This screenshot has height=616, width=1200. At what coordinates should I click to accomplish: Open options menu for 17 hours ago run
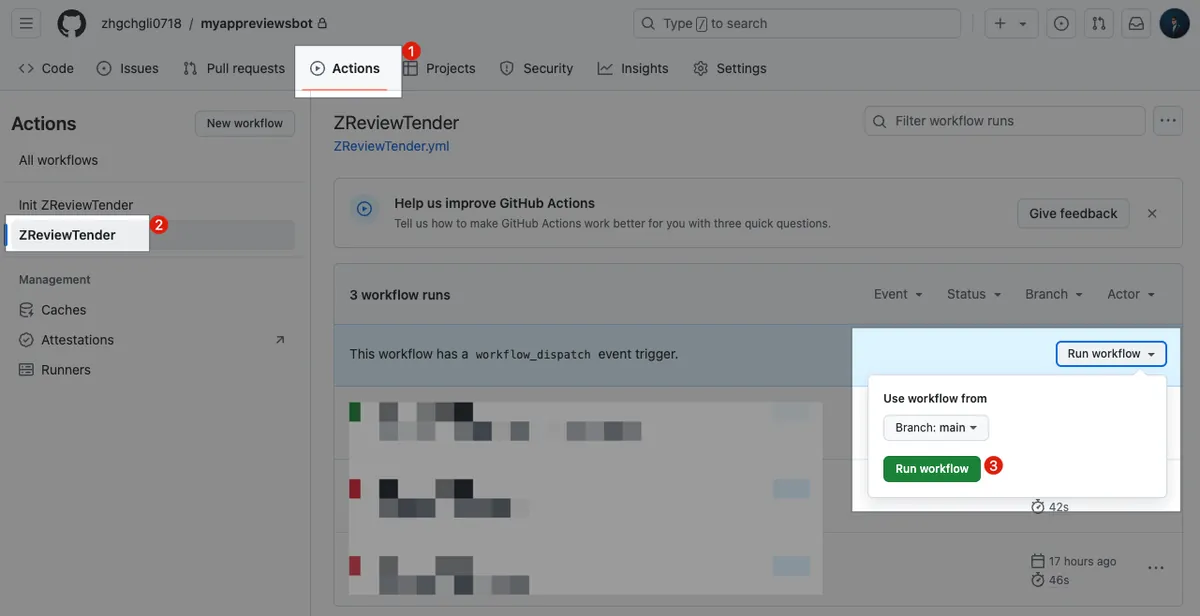[1156, 568]
